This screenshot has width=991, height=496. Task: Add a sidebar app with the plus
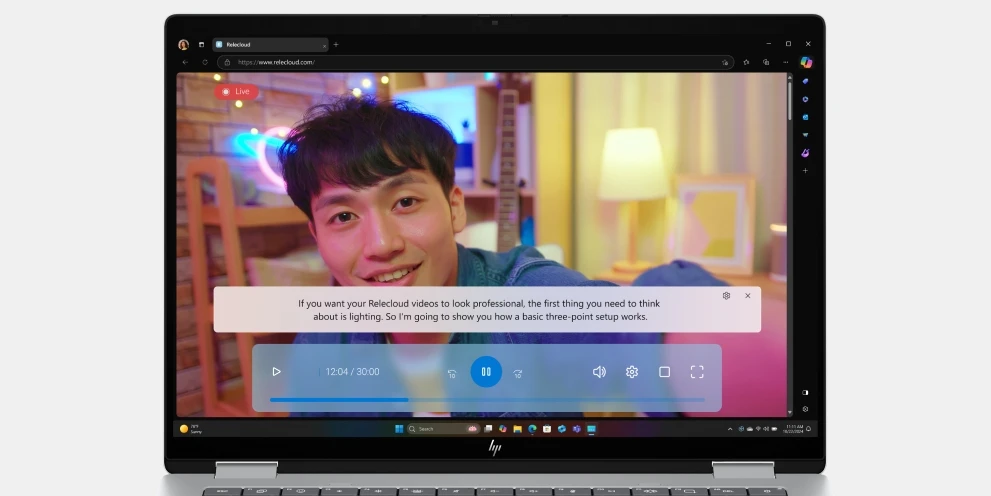click(805, 171)
